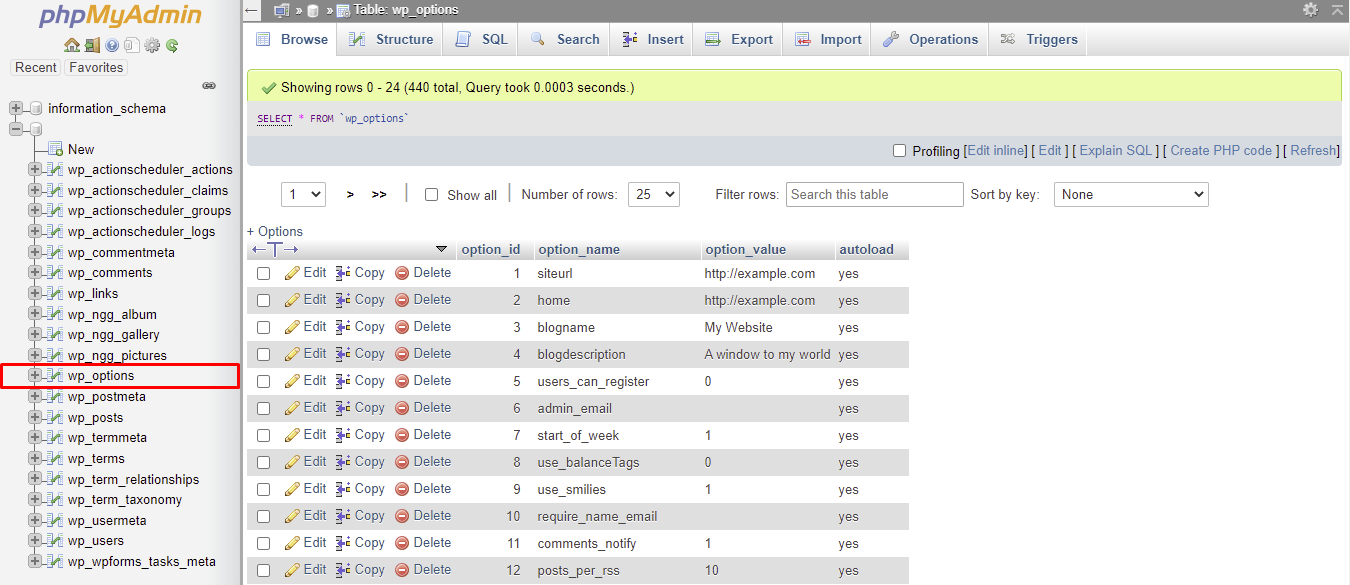Open page settings gear at top right

click(1310, 9)
